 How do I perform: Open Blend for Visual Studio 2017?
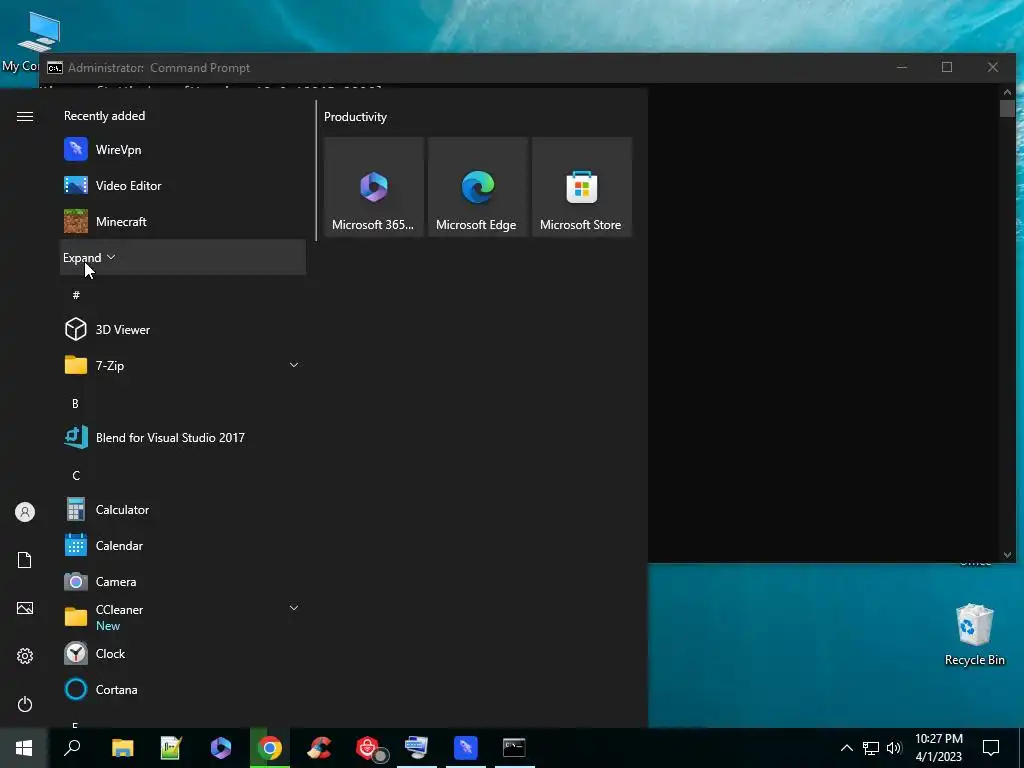coord(183,438)
